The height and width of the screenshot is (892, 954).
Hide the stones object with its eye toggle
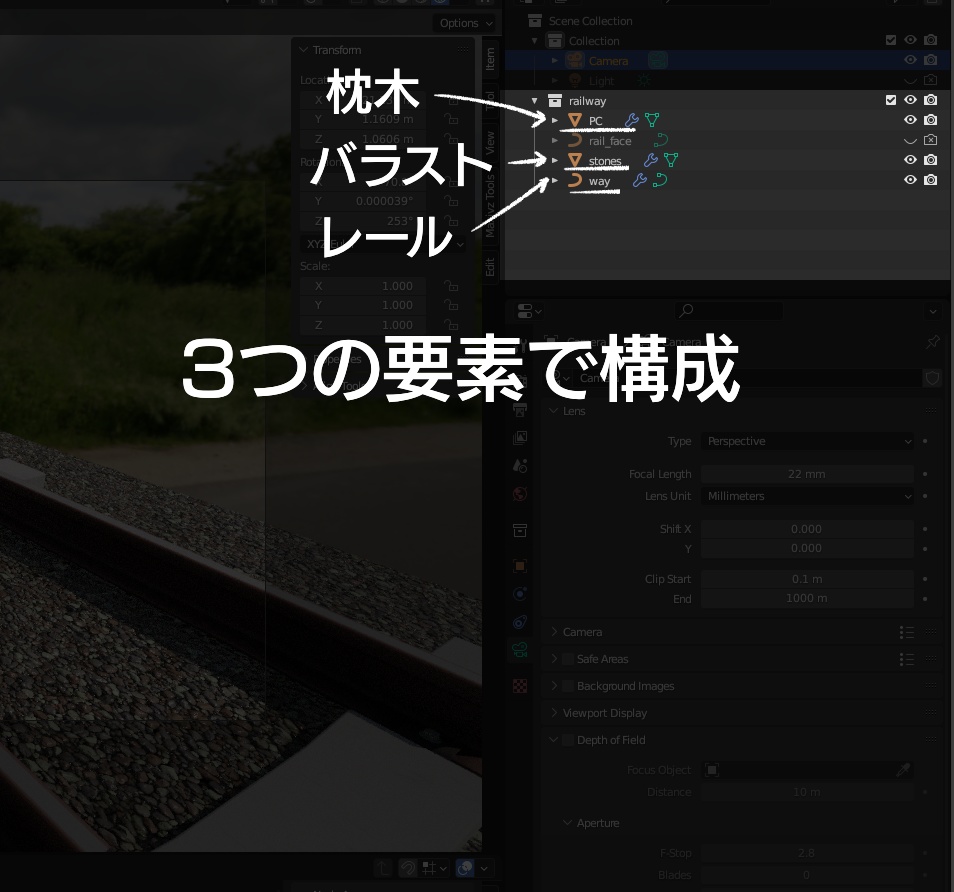point(910,160)
